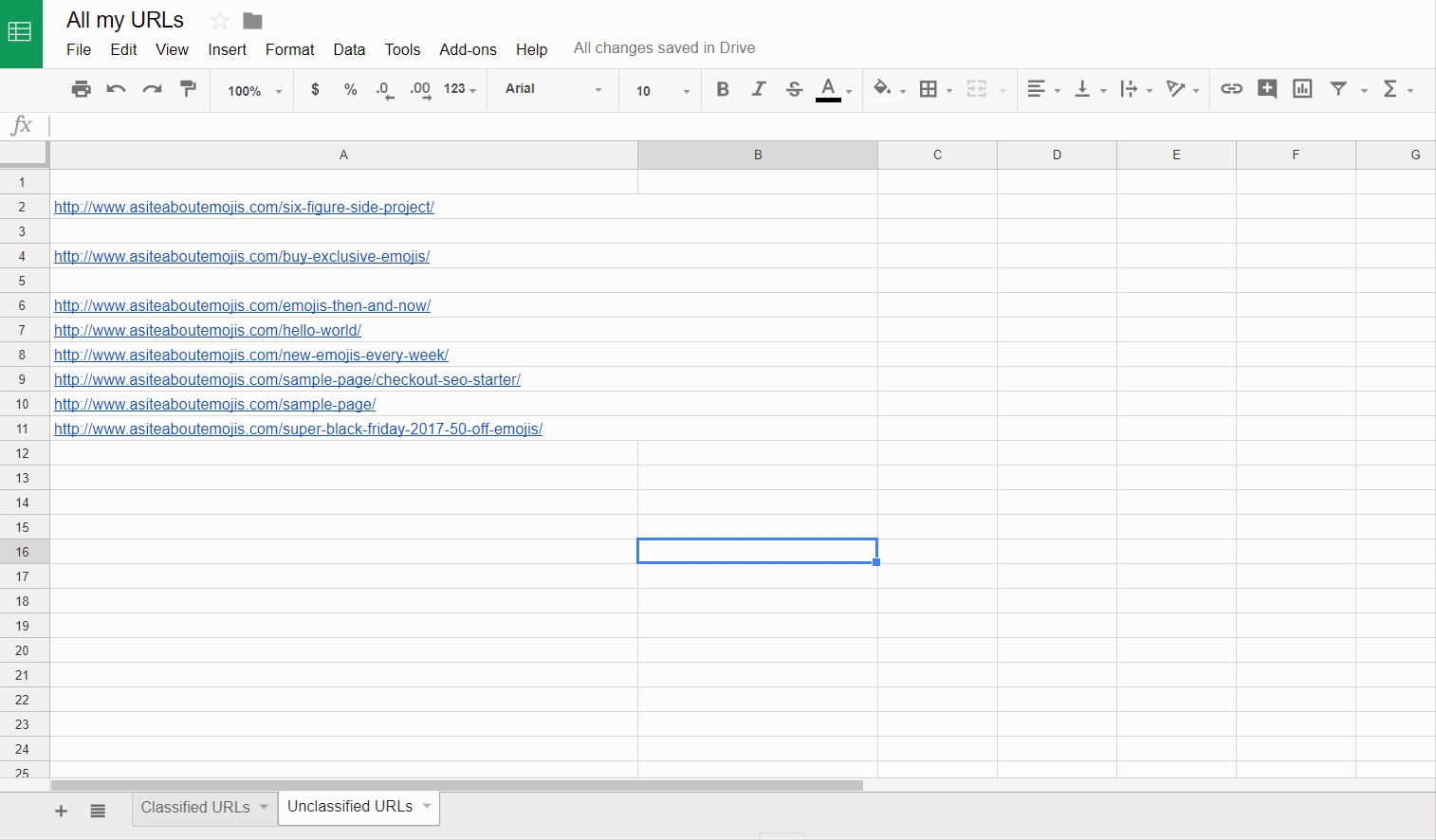Toggle Italic formatting
This screenshot has height=840, width=1436.
pos(758,89)
